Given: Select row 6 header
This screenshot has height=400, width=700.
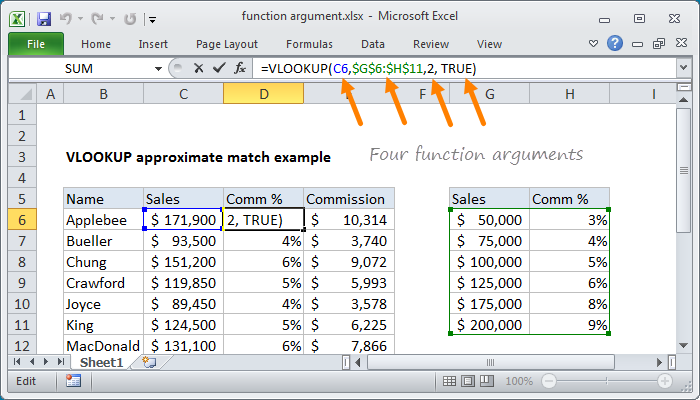Looking at the screenshot, I should (x=22, y=220).
